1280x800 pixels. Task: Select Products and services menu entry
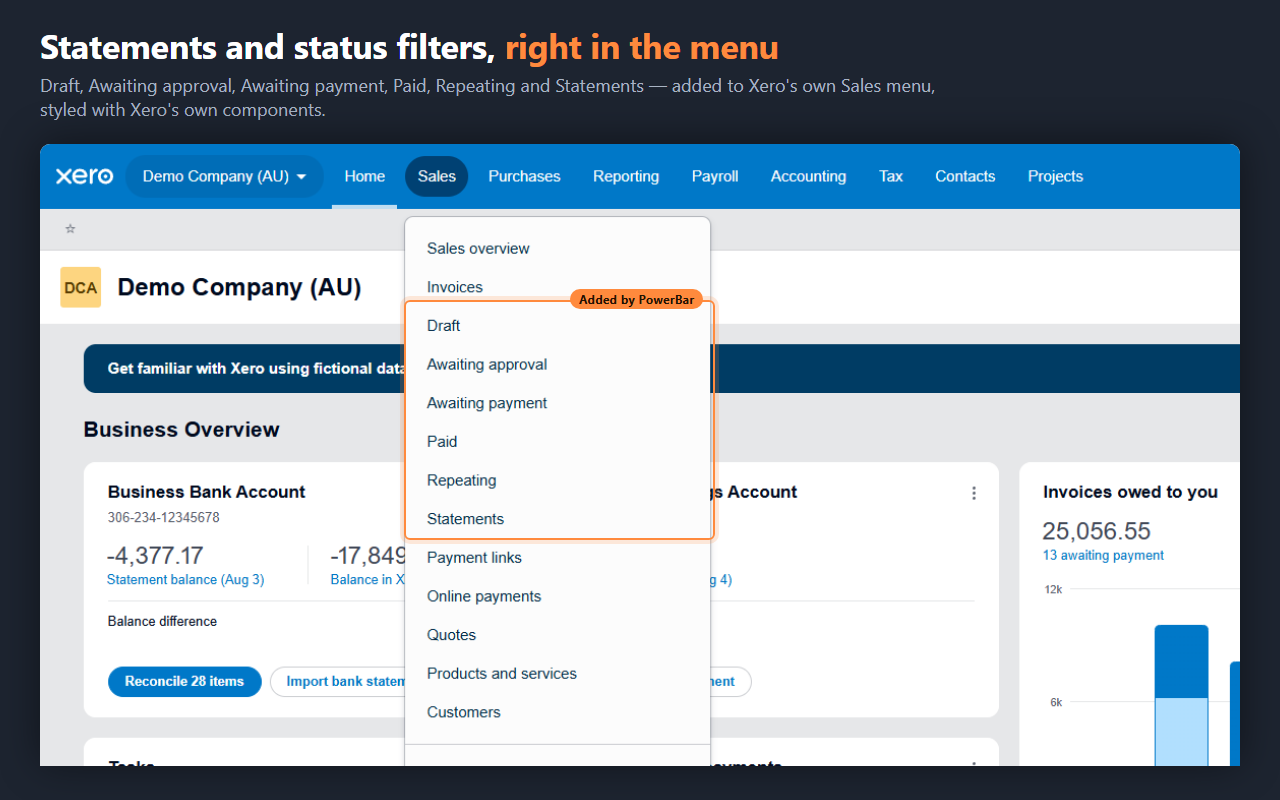557,674
